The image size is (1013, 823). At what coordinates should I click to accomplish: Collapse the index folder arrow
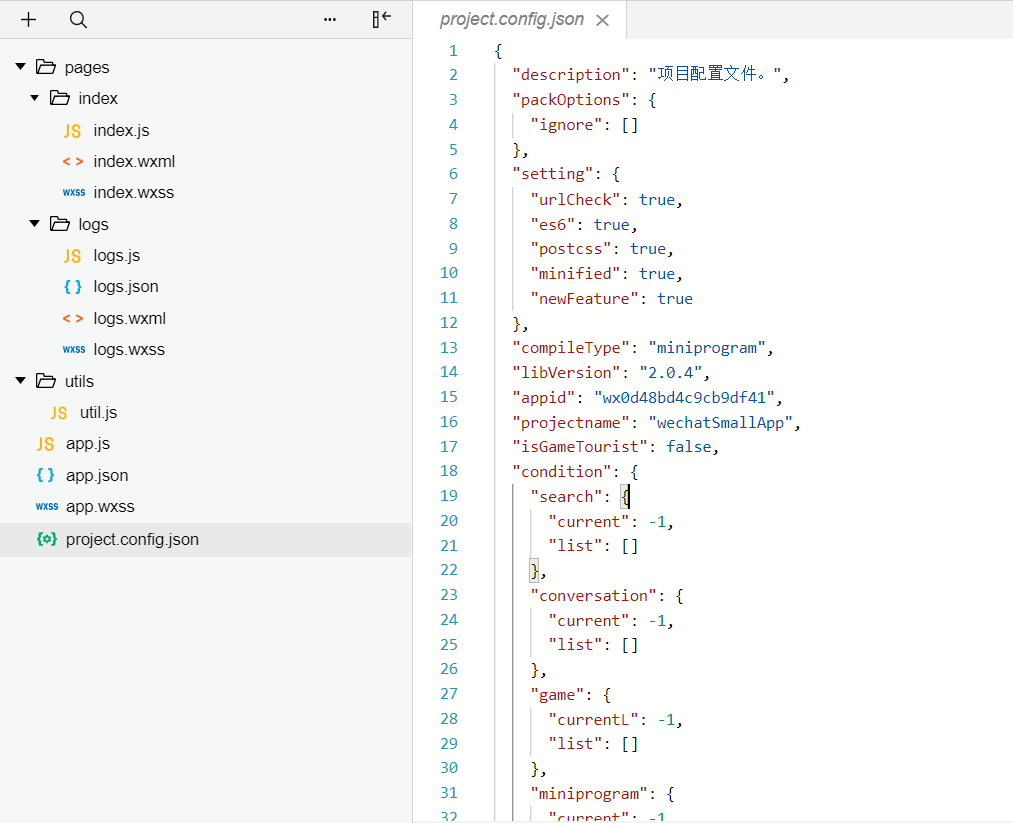[x=34, y=98]
